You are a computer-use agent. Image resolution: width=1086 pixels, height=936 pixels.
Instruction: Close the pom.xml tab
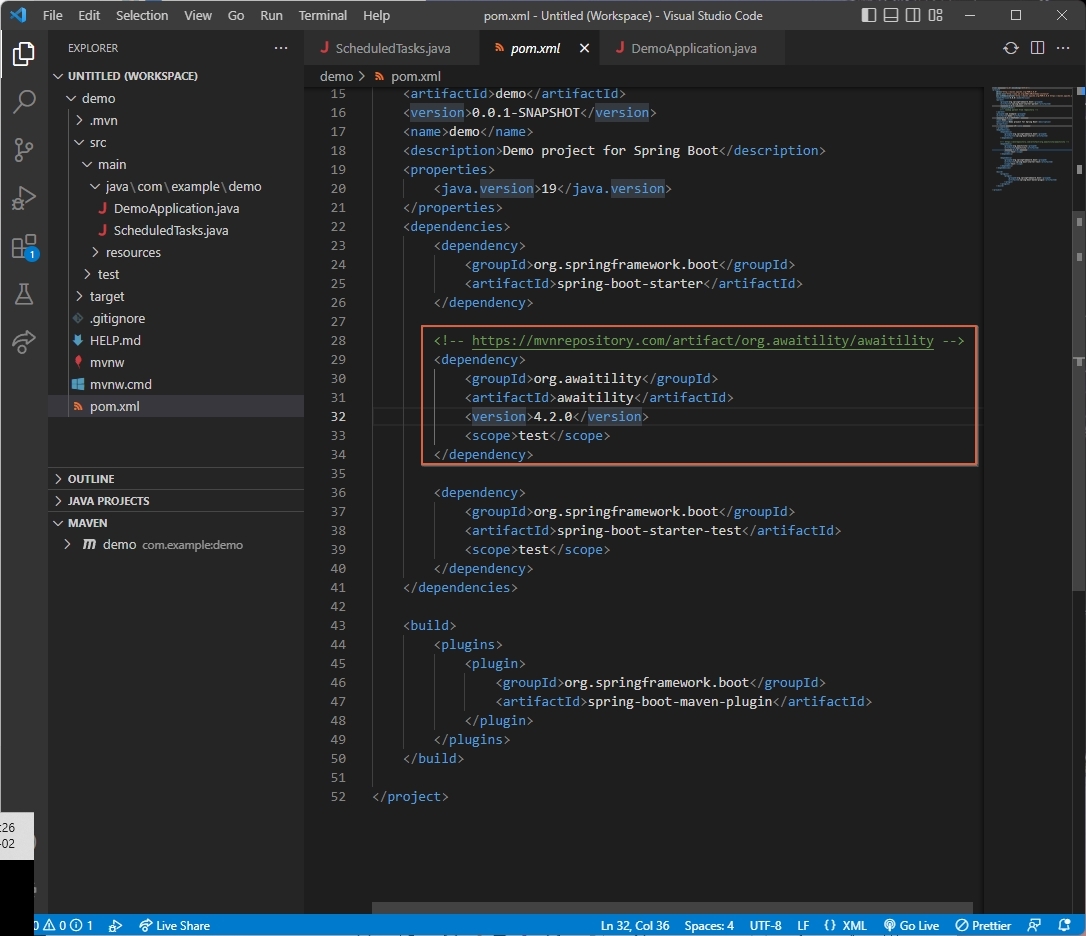coord(584,48)
